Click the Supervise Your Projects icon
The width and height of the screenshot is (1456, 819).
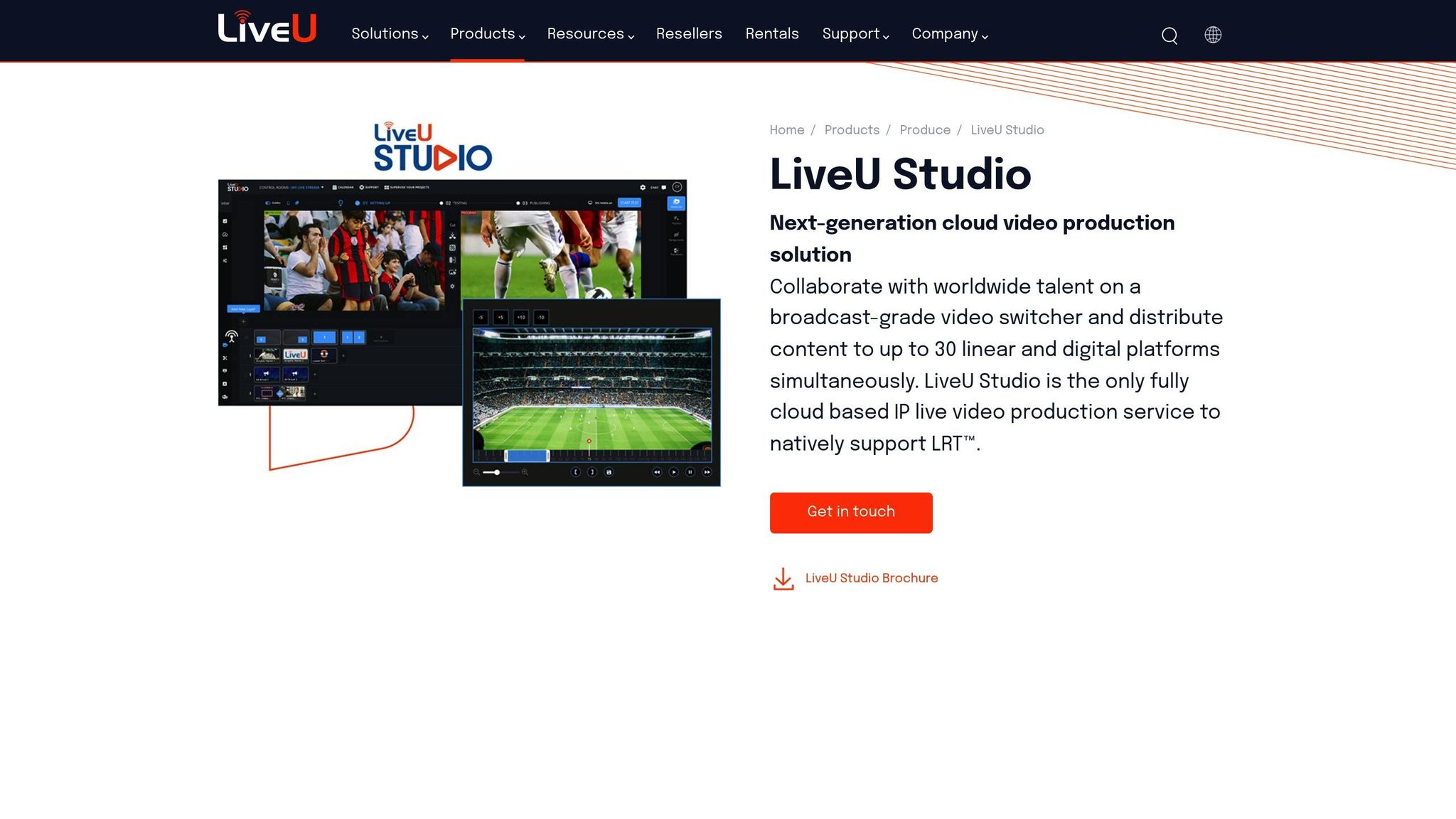[387, 188]
